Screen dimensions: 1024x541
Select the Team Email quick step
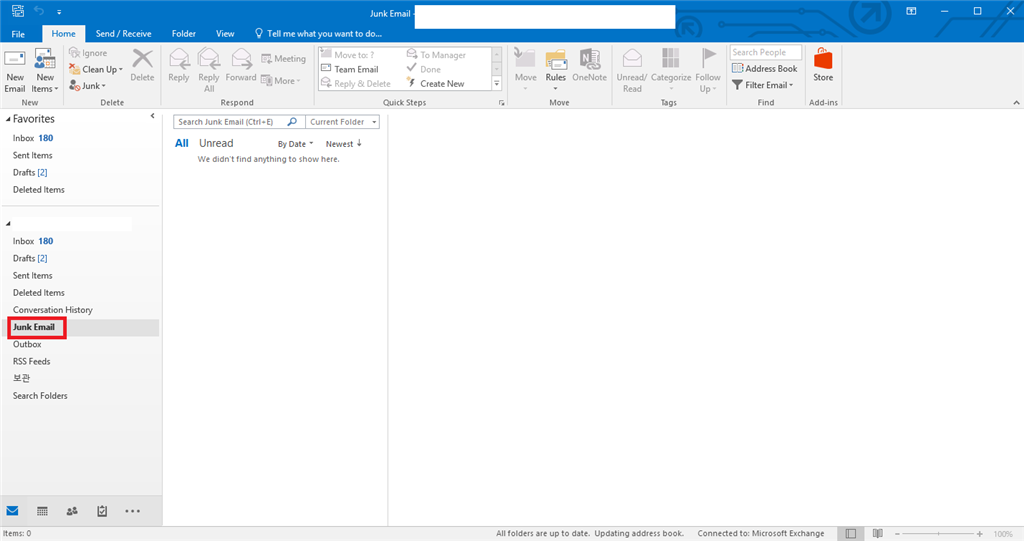coord(350,69)
